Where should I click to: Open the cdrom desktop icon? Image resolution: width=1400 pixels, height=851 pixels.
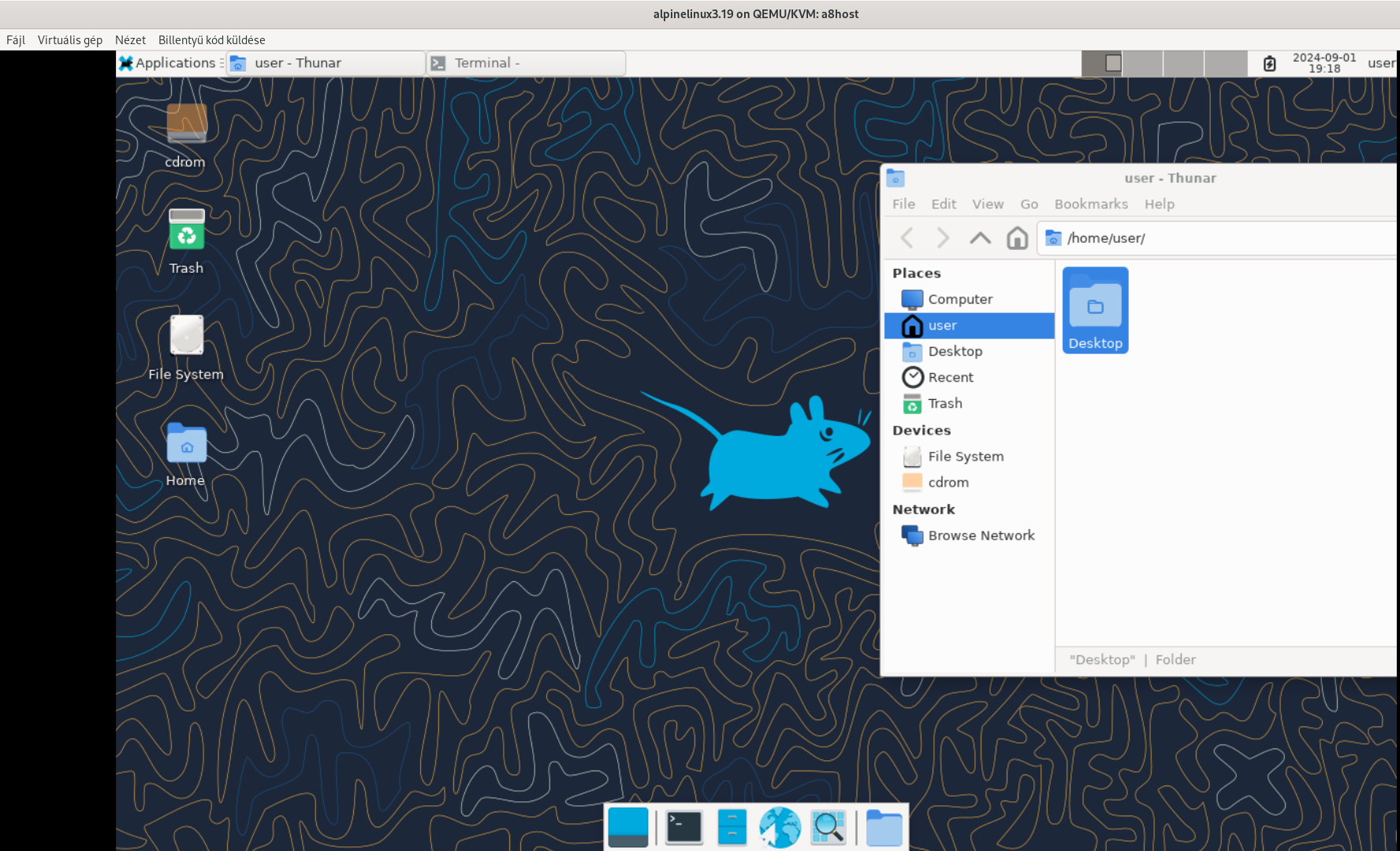(x=186, y=136)
